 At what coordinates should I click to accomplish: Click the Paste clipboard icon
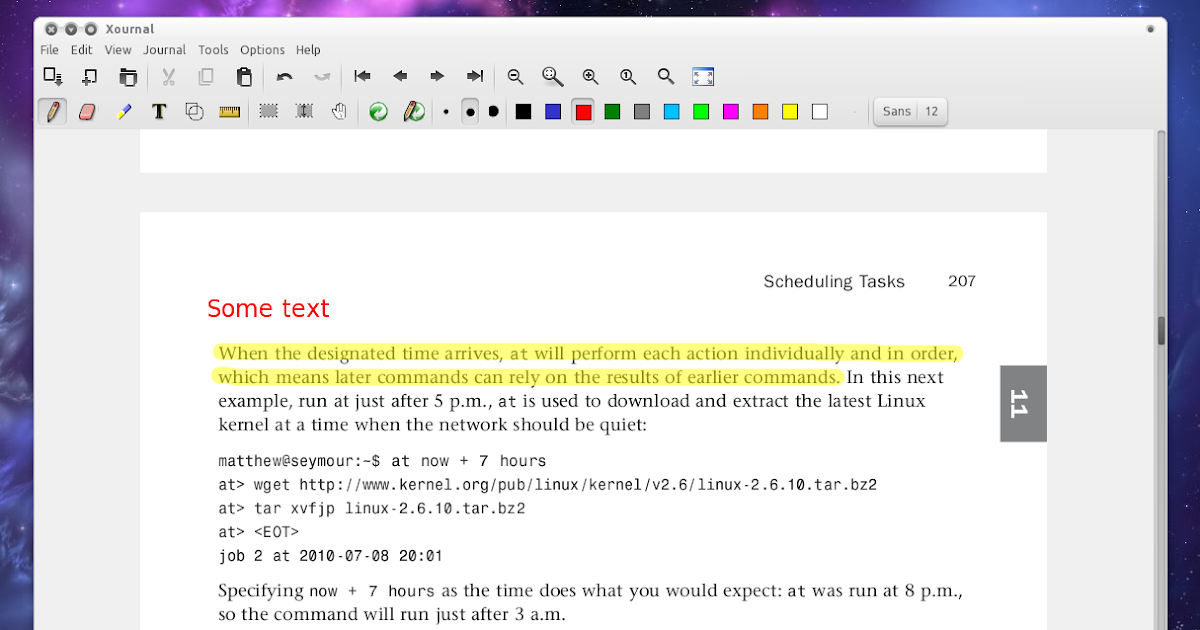(x=244, y=76)
